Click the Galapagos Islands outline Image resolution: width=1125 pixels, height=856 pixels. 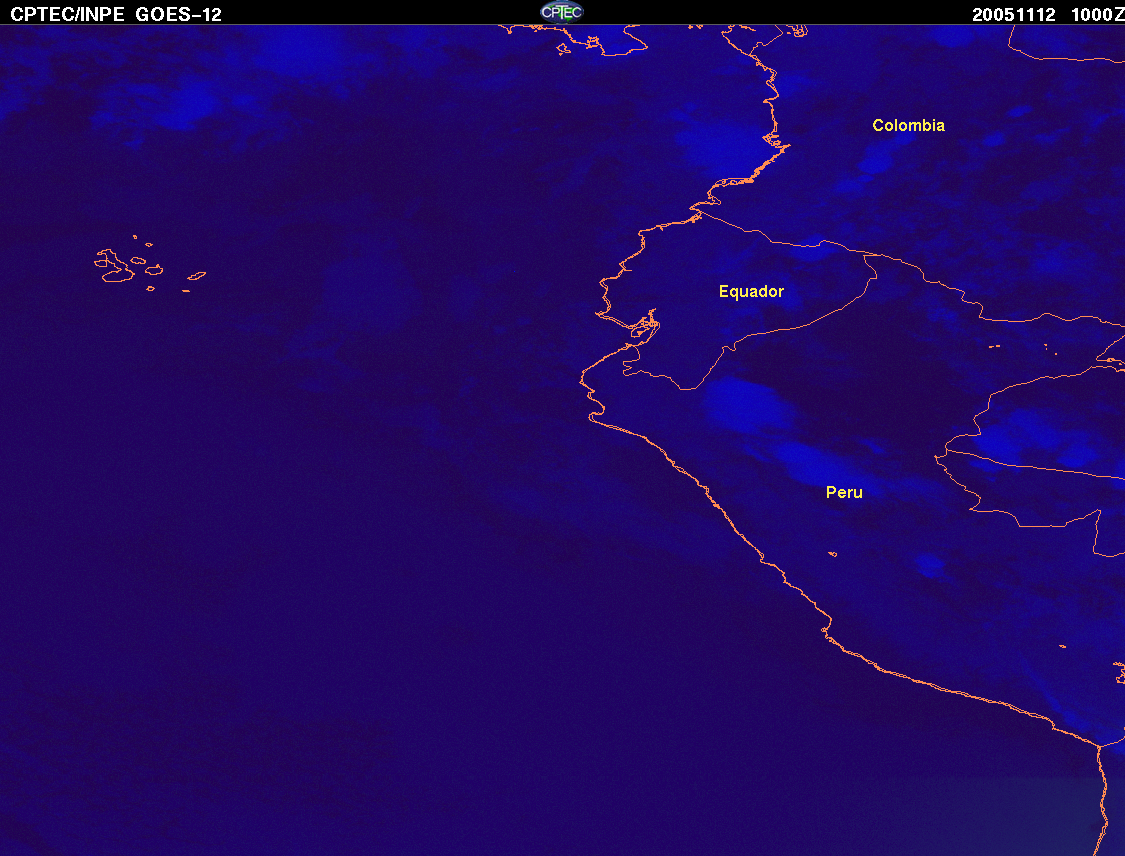149,264
